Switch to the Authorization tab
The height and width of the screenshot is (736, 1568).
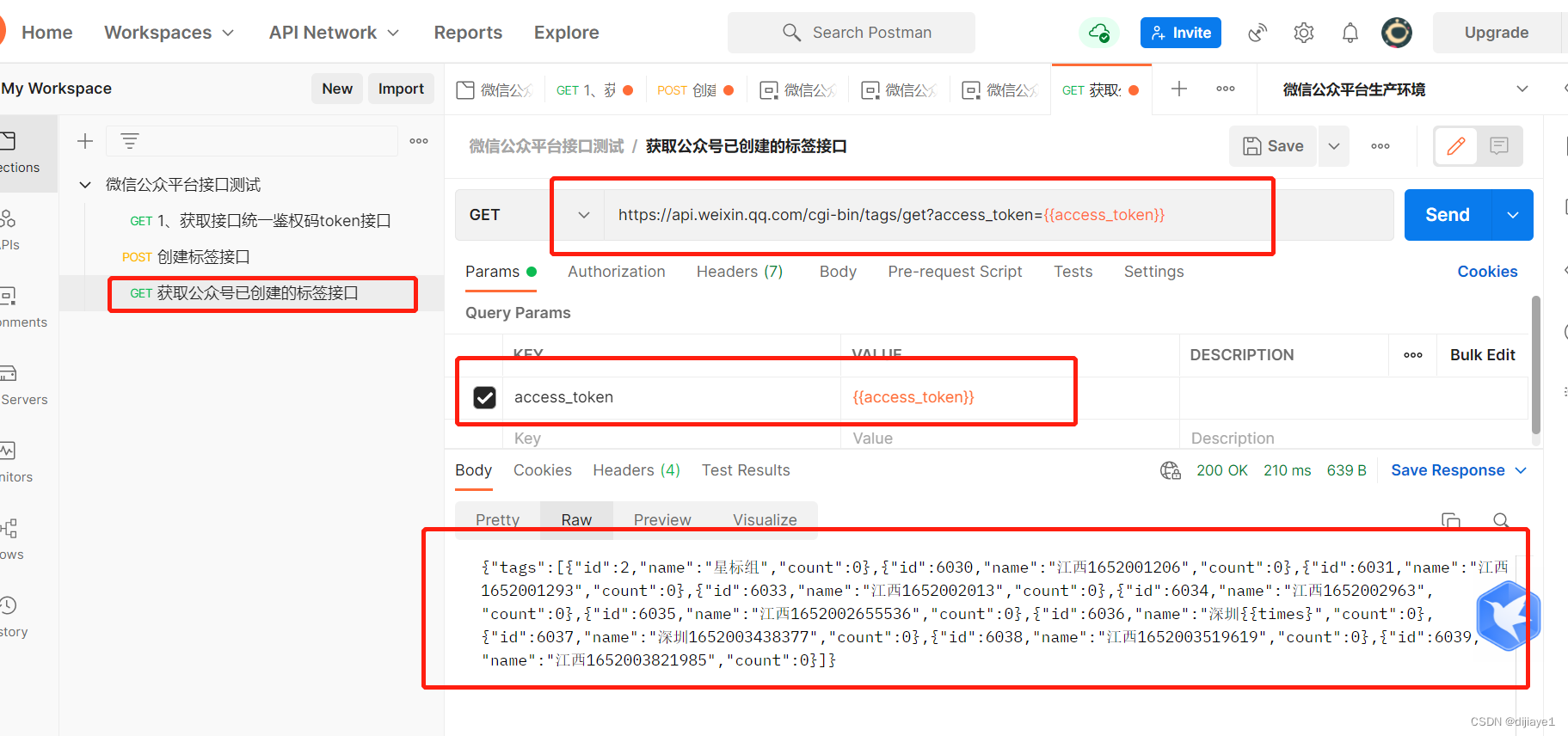click(x=617, y=272)
